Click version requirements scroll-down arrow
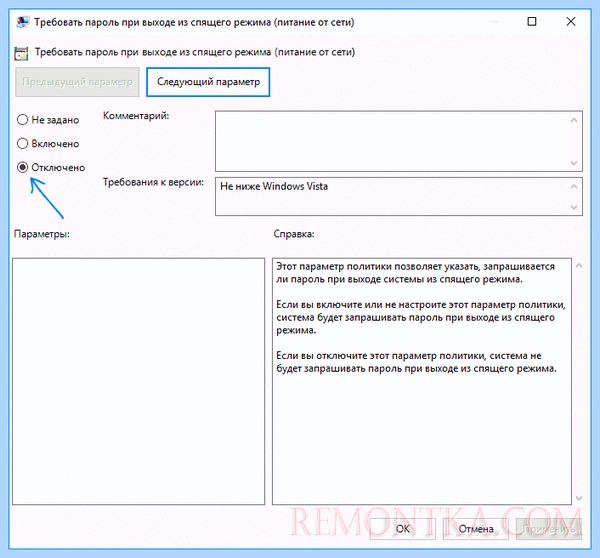The height and width of the screenshot is (558, 600). [574, 207]
